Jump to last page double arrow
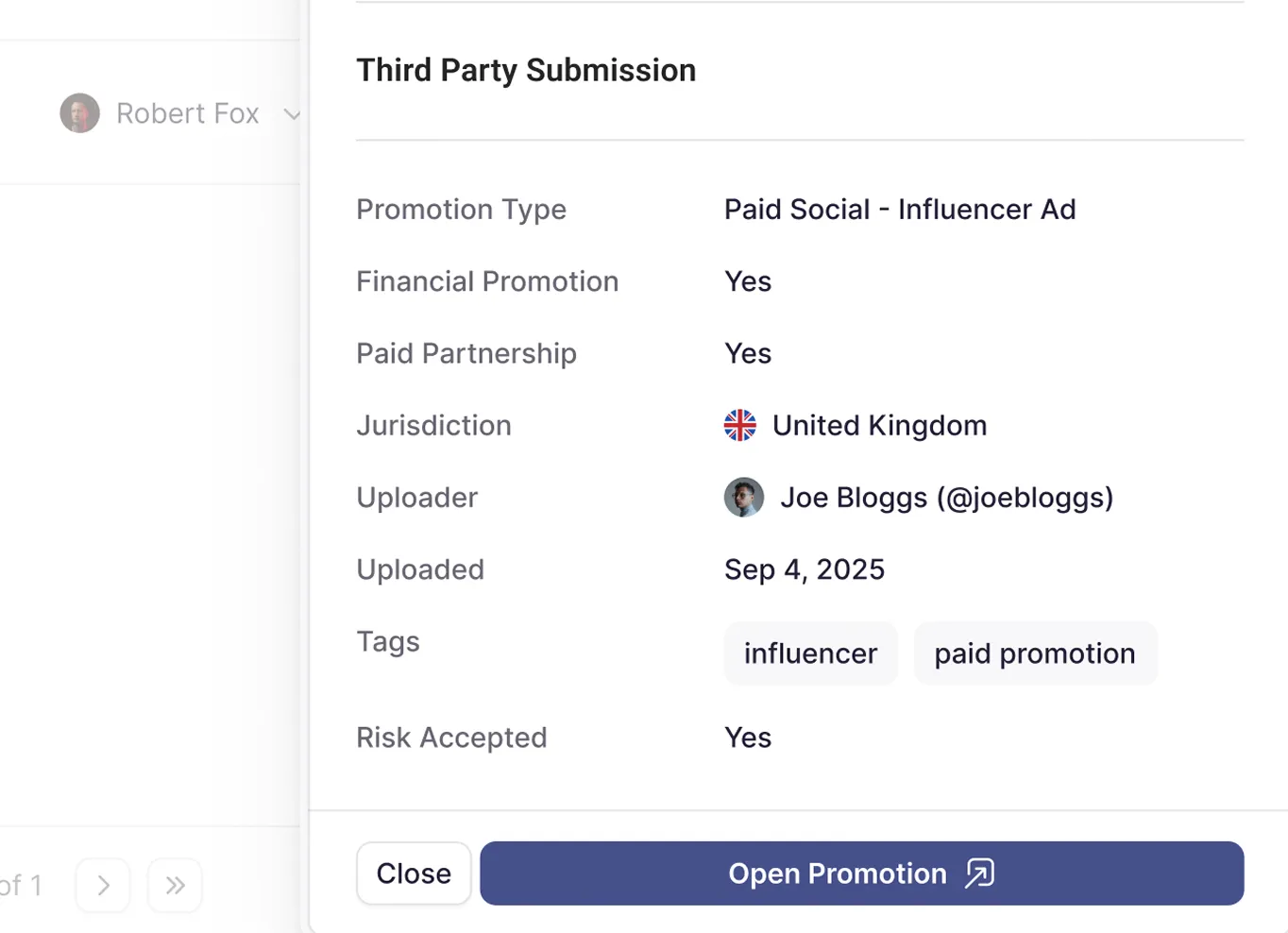 coord(175,885)
